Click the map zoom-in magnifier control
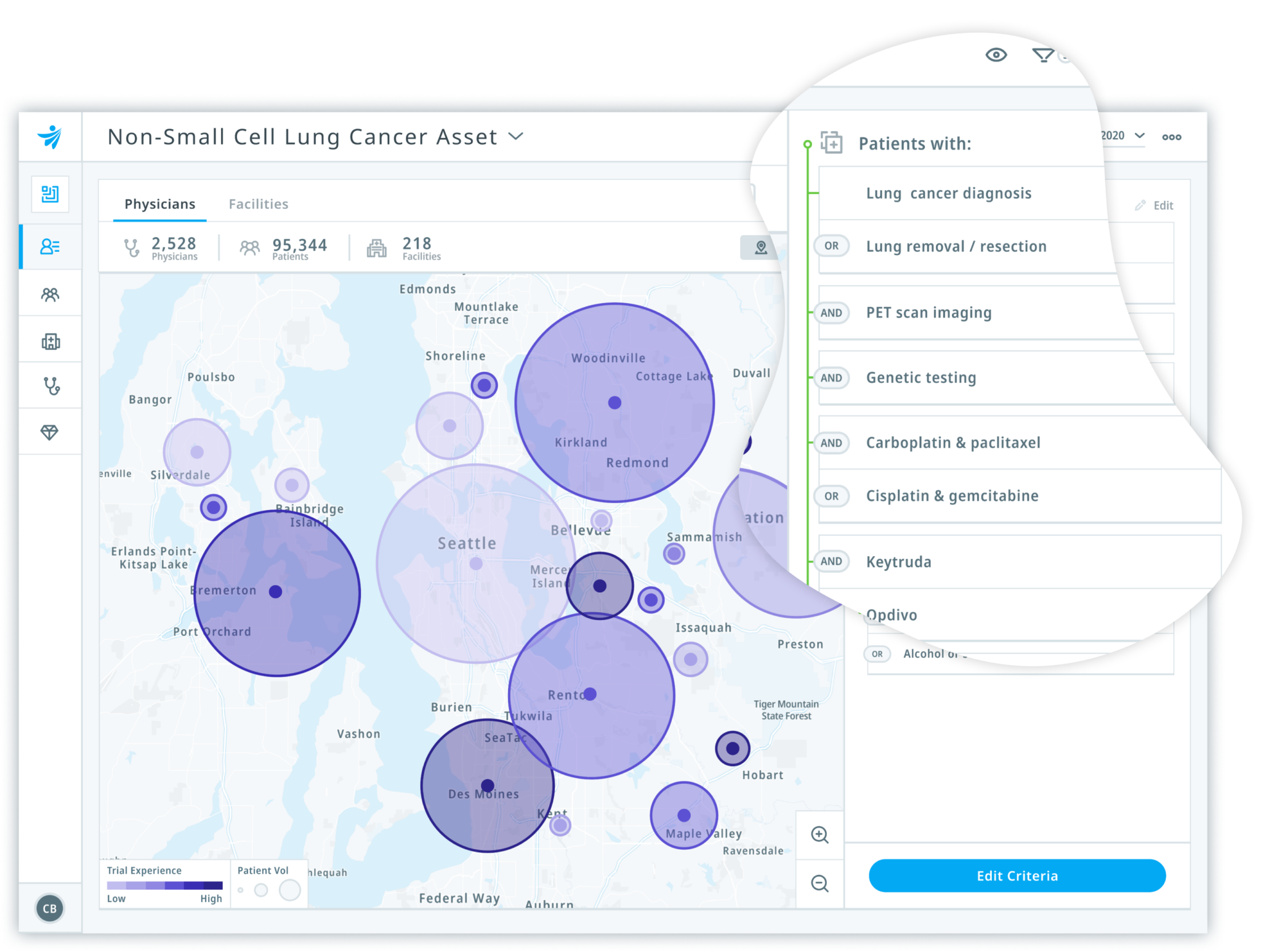The width and height of the screenshot is (1261, 952). pos(820,836)
